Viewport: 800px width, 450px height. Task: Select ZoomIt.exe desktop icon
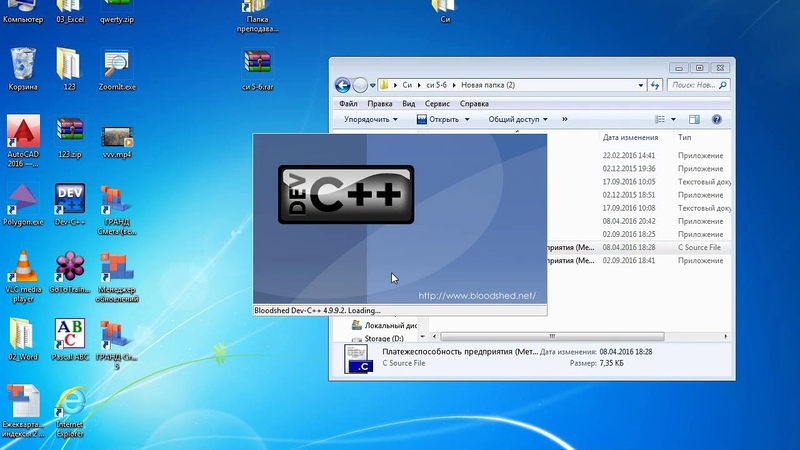[x=117, y=69]
